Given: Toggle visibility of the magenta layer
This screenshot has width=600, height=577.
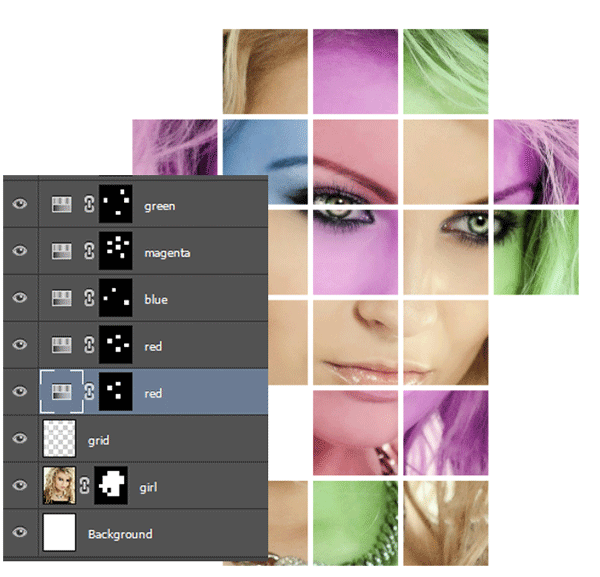Looking at the screenshot, I should (x=19, y=252).
